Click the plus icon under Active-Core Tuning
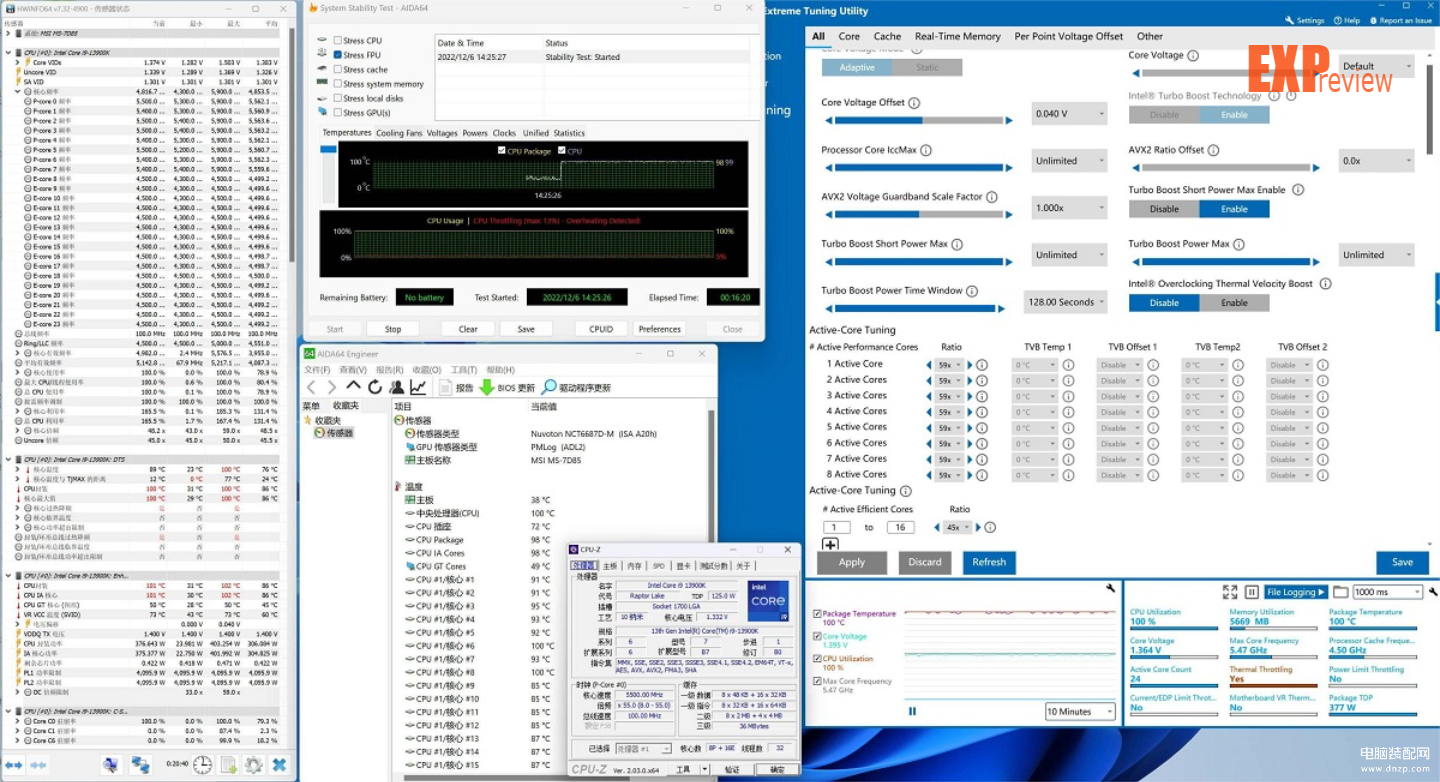Image resolution: width=1440 pixels, height=782 pixels. point(830,545)
